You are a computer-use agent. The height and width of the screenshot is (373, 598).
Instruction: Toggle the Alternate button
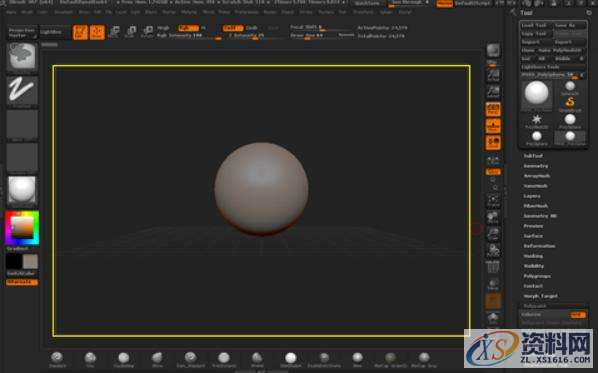[x=22, y=282]
